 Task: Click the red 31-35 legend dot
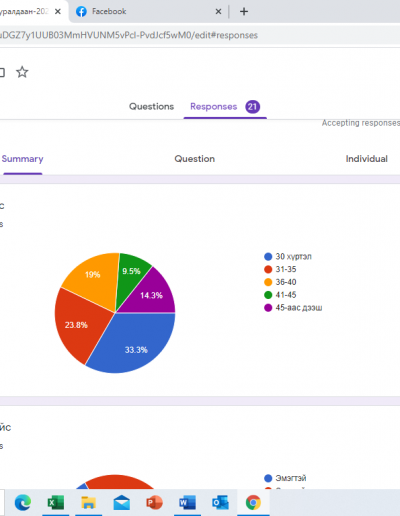[268, 269]
